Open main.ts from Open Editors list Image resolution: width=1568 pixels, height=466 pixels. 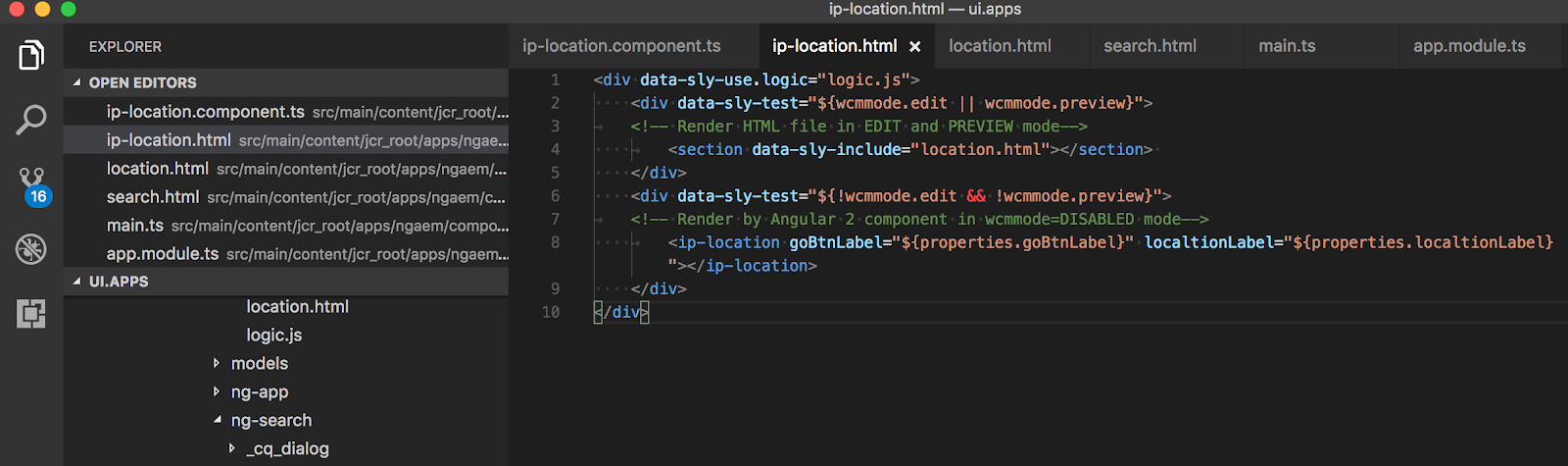point(135,226)
